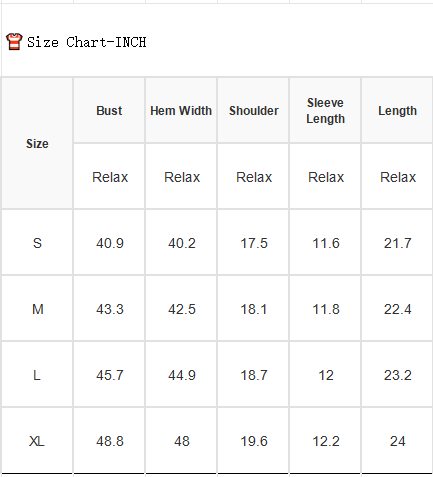Viewport: 433px width, 477px height.
Task: Click the Sleeve Length column header
Action: click(325, 111)
